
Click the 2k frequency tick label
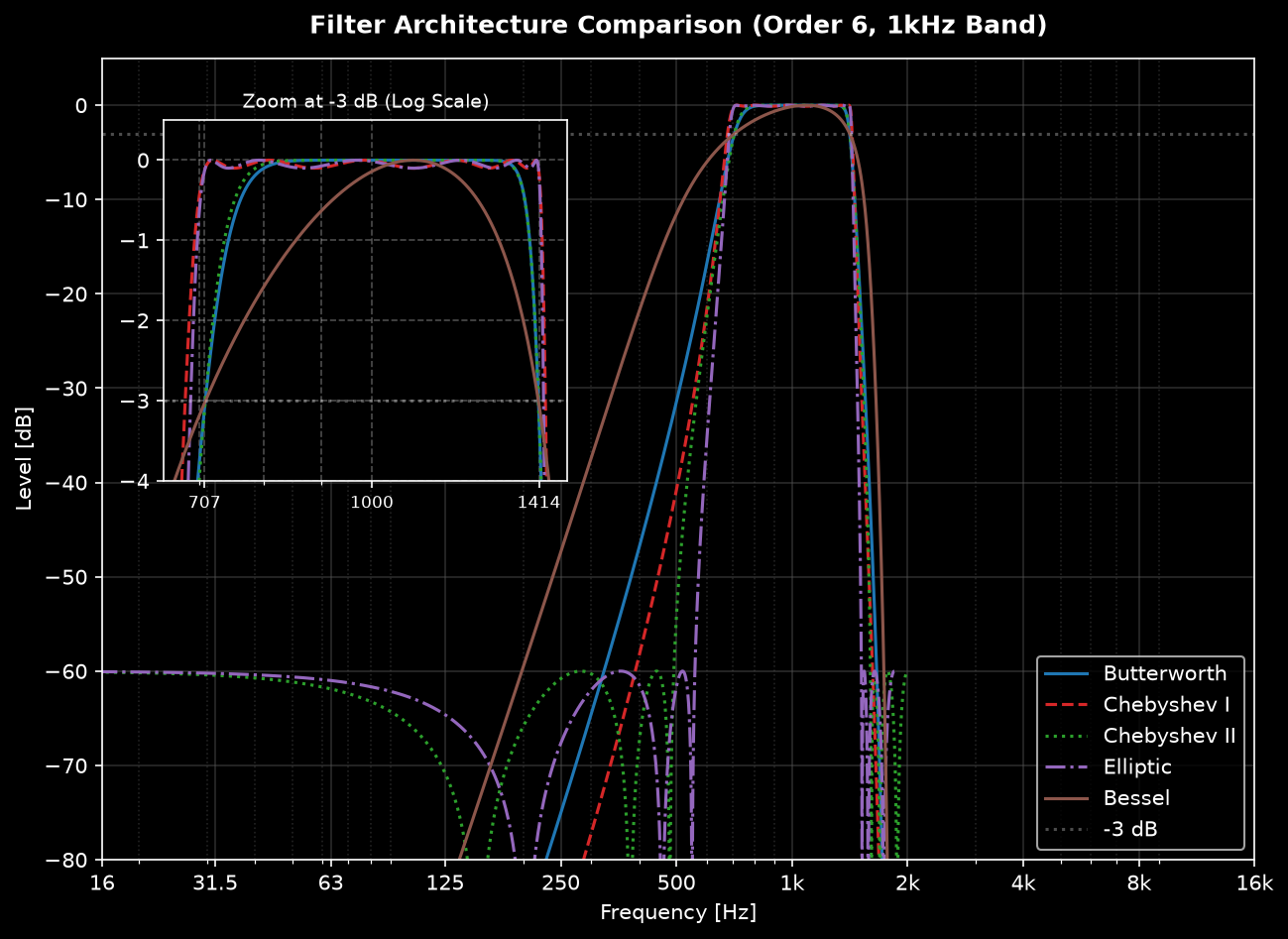[906, 884]
